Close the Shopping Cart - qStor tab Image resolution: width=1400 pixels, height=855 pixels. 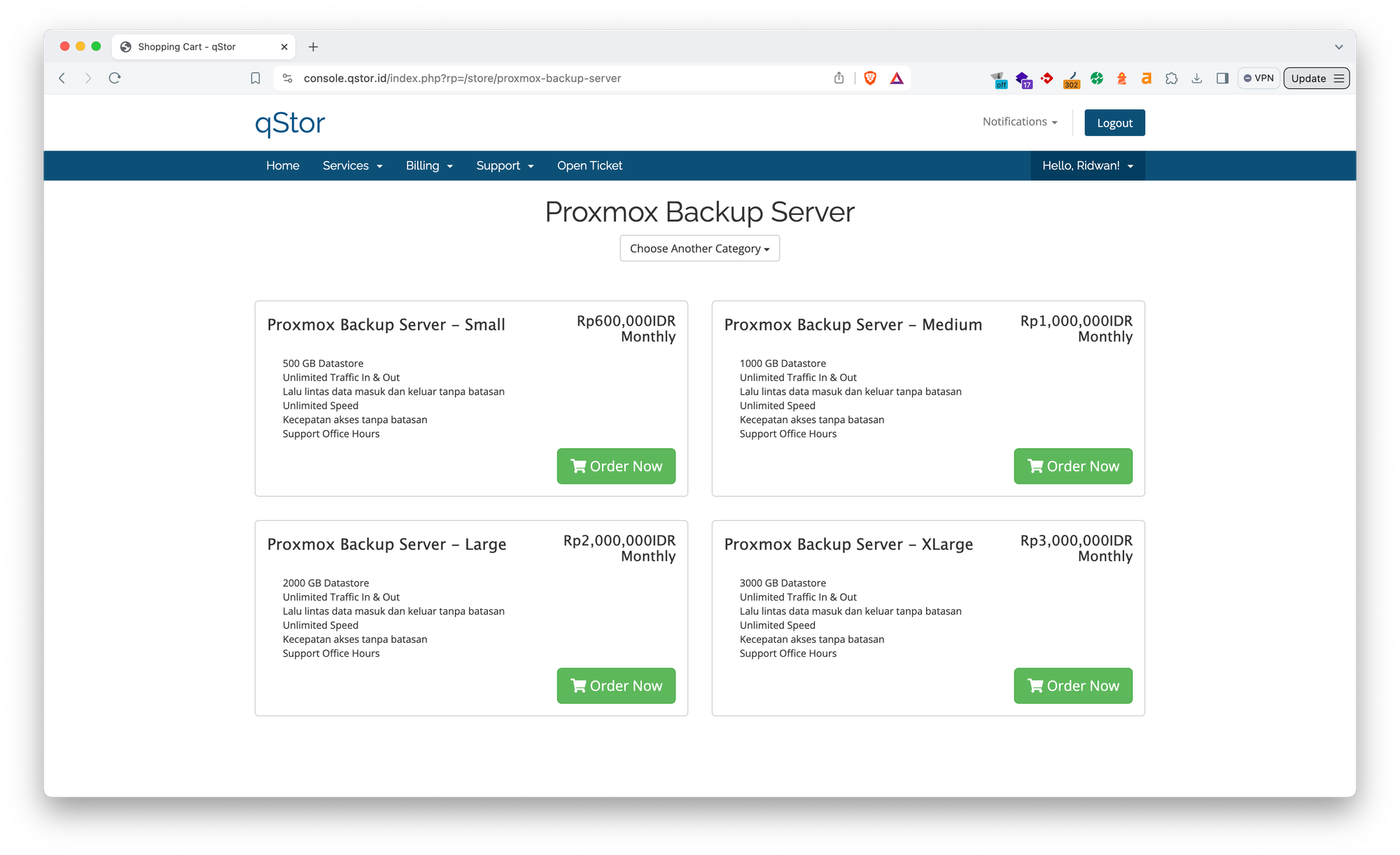coord(284,47)
